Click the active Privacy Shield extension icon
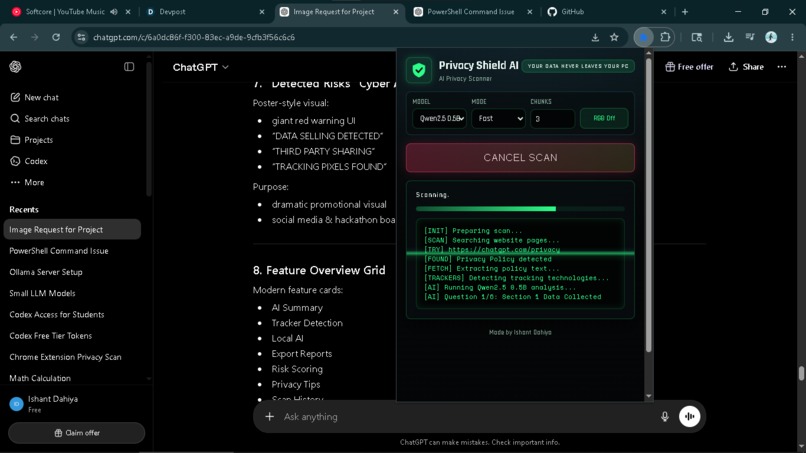The width and height of the screenshot is (806, 453). pos(644,37)
